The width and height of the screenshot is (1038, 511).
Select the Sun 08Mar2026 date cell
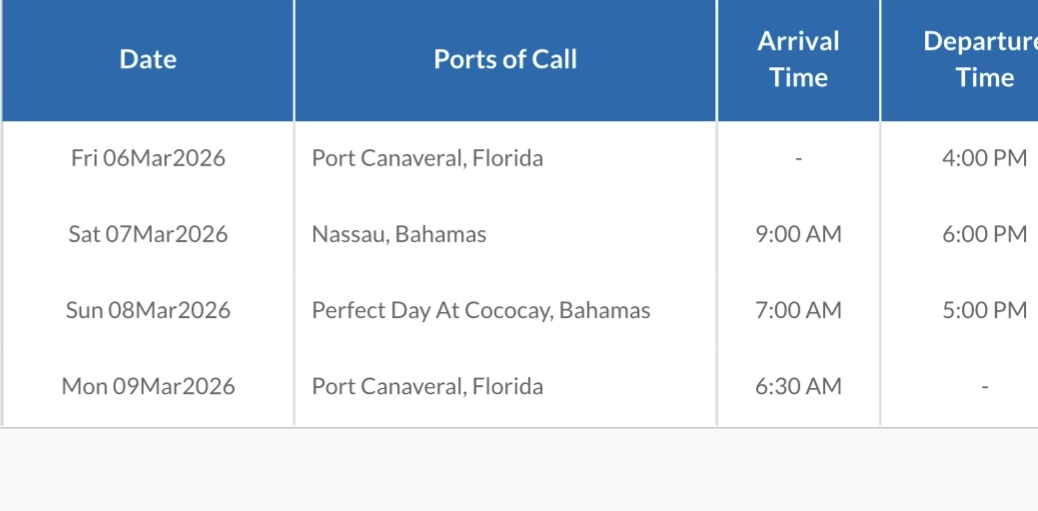point(148,310)
